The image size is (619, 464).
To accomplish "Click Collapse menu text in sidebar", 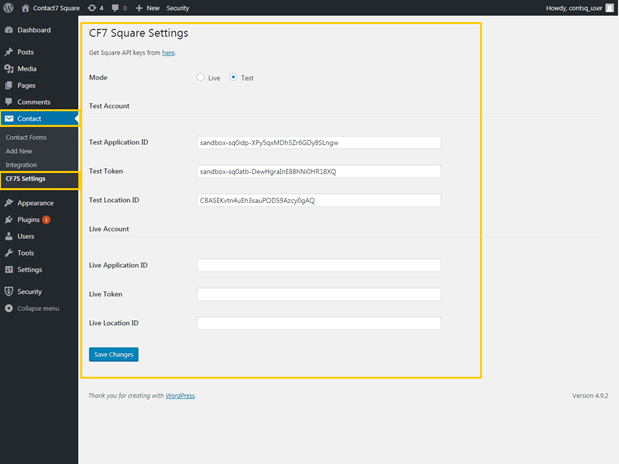I will (x=38, y=308).
